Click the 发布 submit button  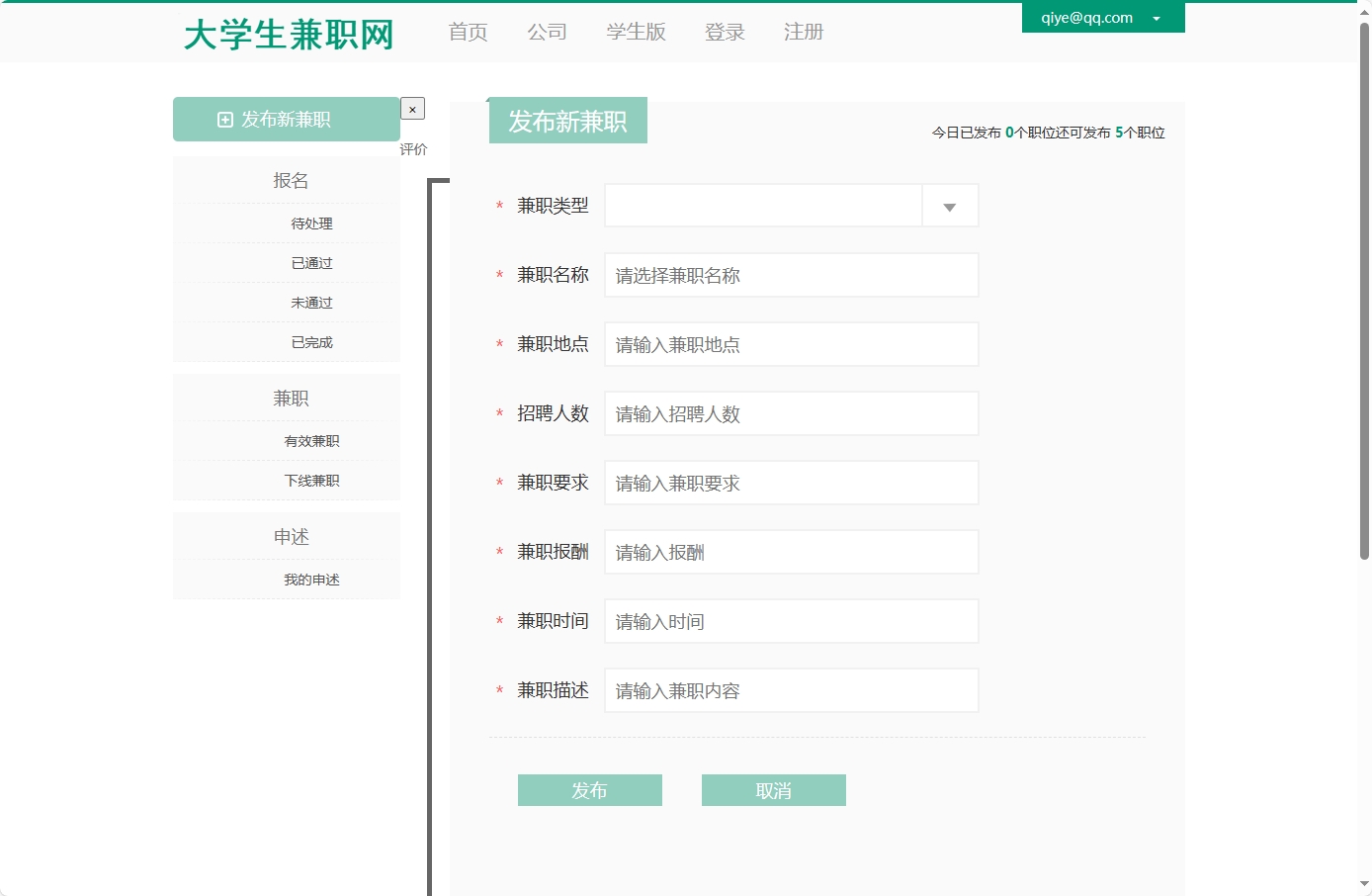point(589,789)
